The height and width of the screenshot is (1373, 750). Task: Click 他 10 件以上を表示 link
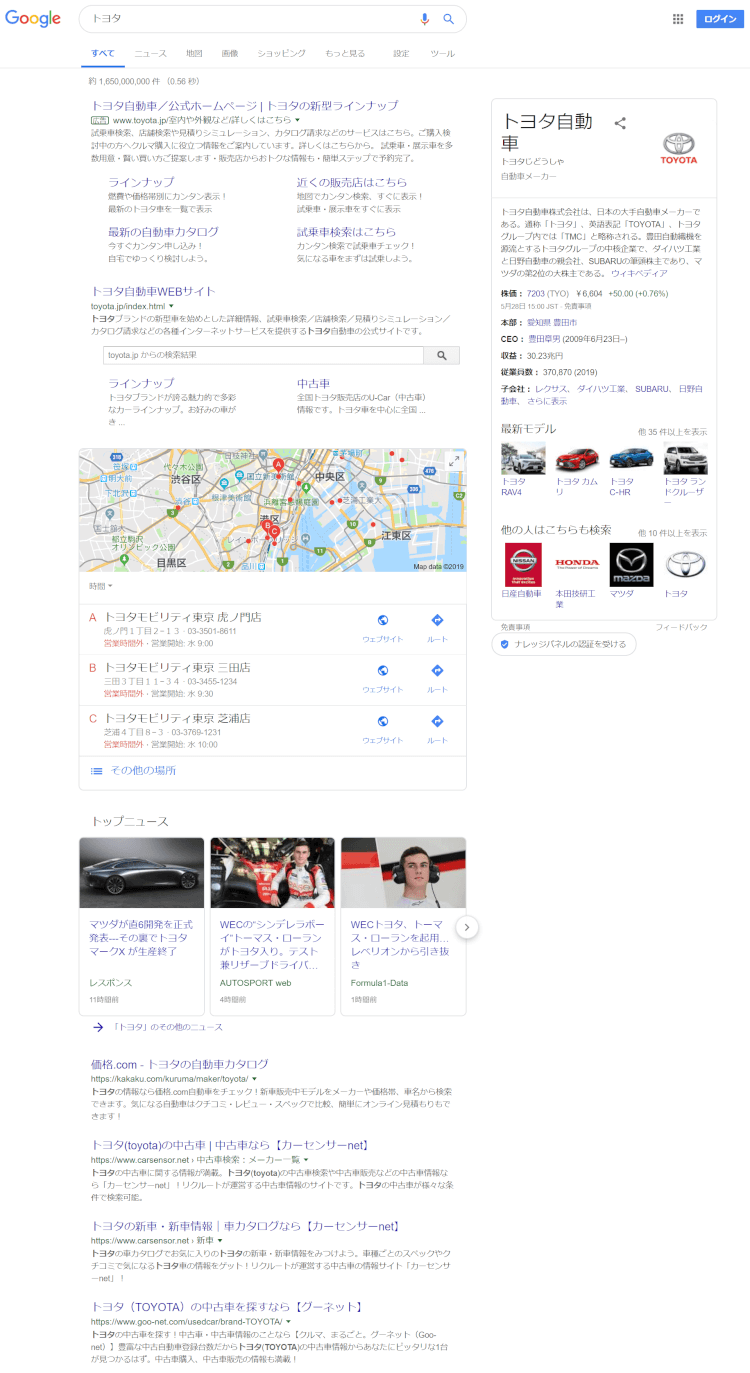pyautogui.click(x=672, y=533)
